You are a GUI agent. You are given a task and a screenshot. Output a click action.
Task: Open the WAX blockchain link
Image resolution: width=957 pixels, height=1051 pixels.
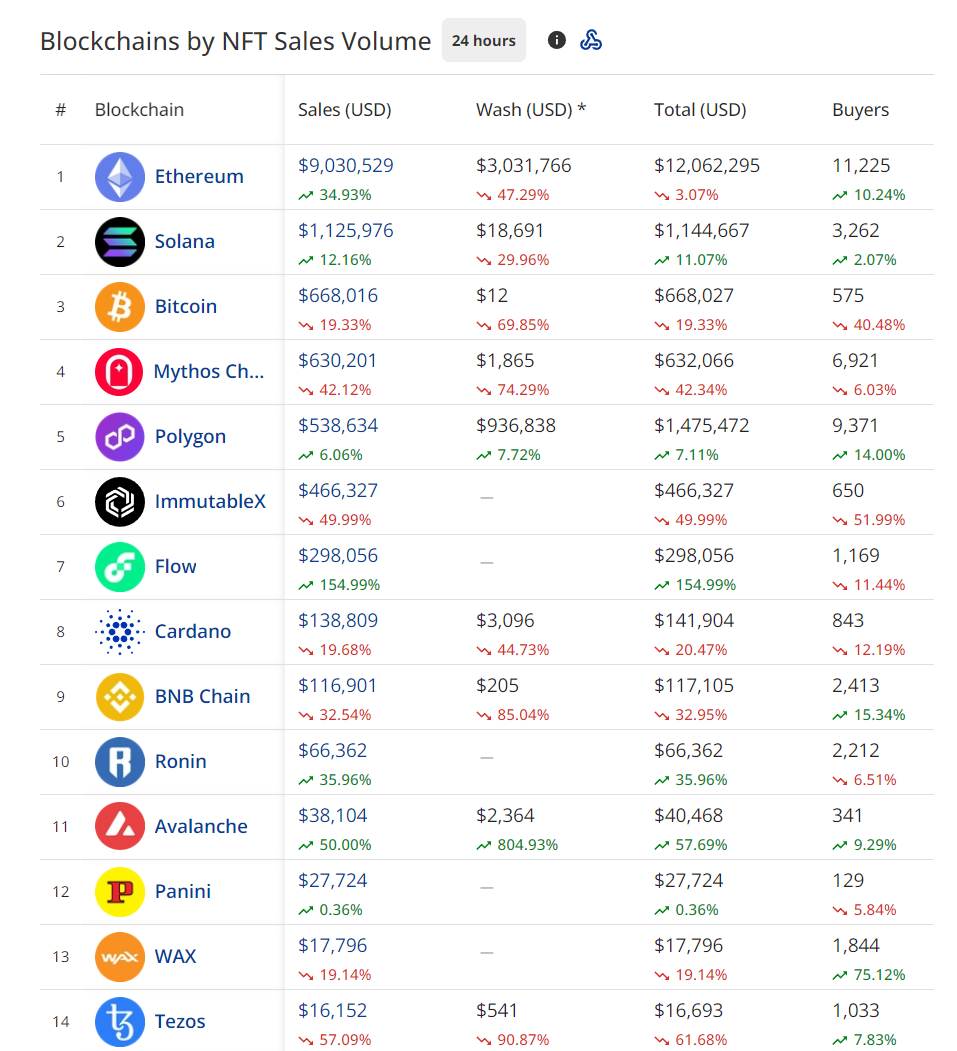[175, 957]
